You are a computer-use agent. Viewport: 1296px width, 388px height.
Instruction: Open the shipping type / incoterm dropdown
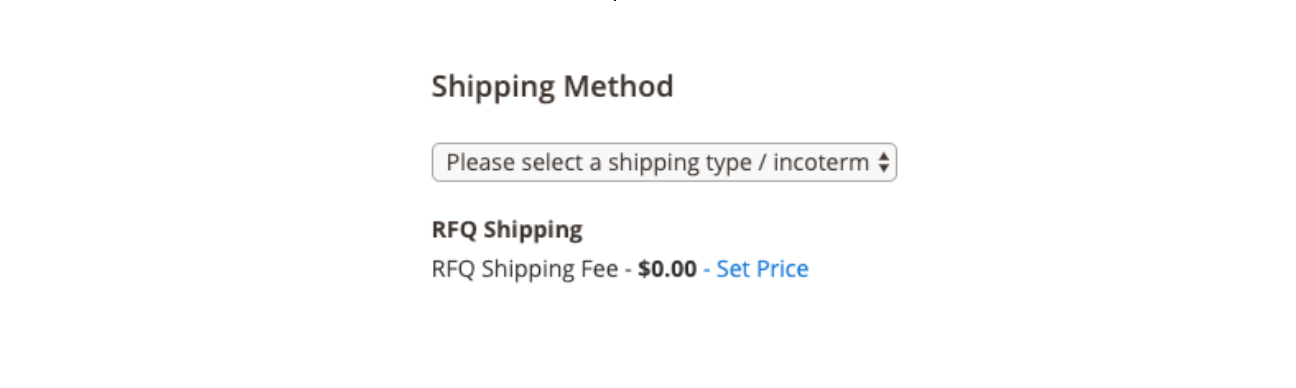(x=664, y=162)
